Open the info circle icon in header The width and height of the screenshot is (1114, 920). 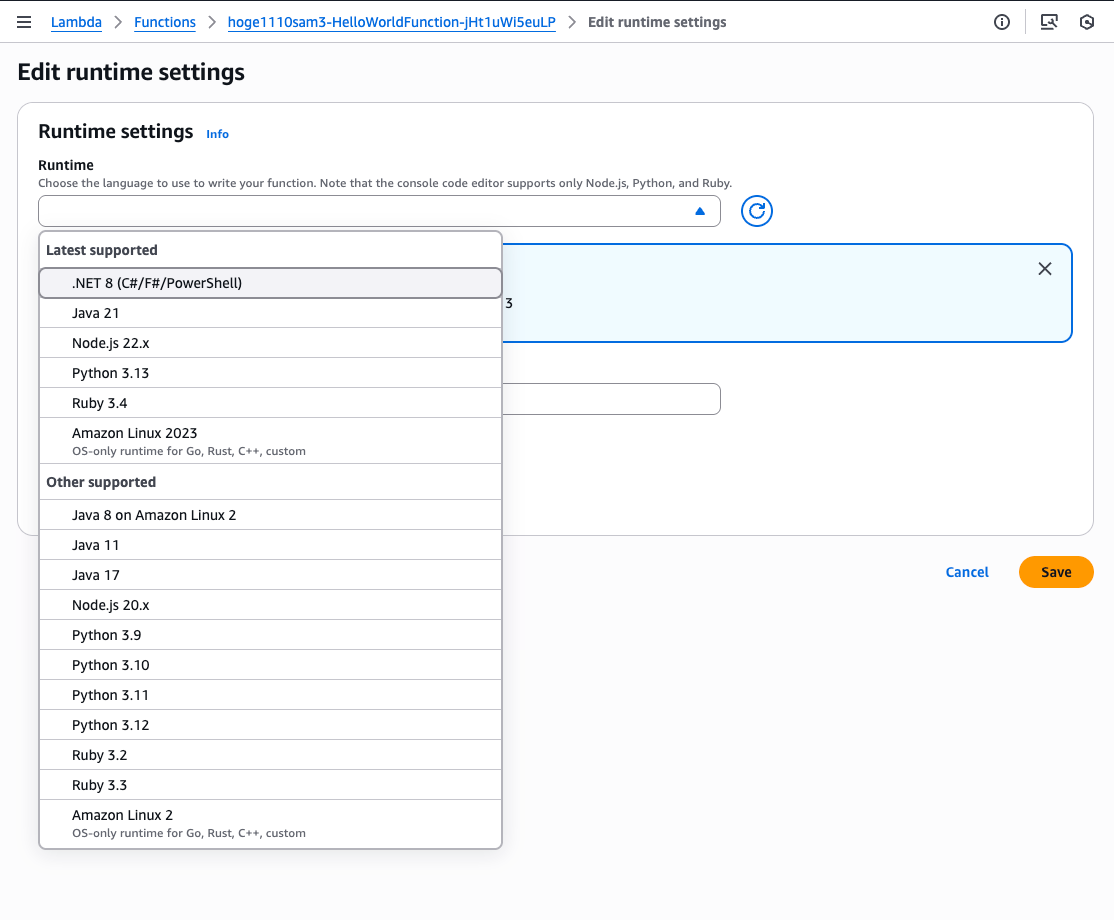point(1002,22)
